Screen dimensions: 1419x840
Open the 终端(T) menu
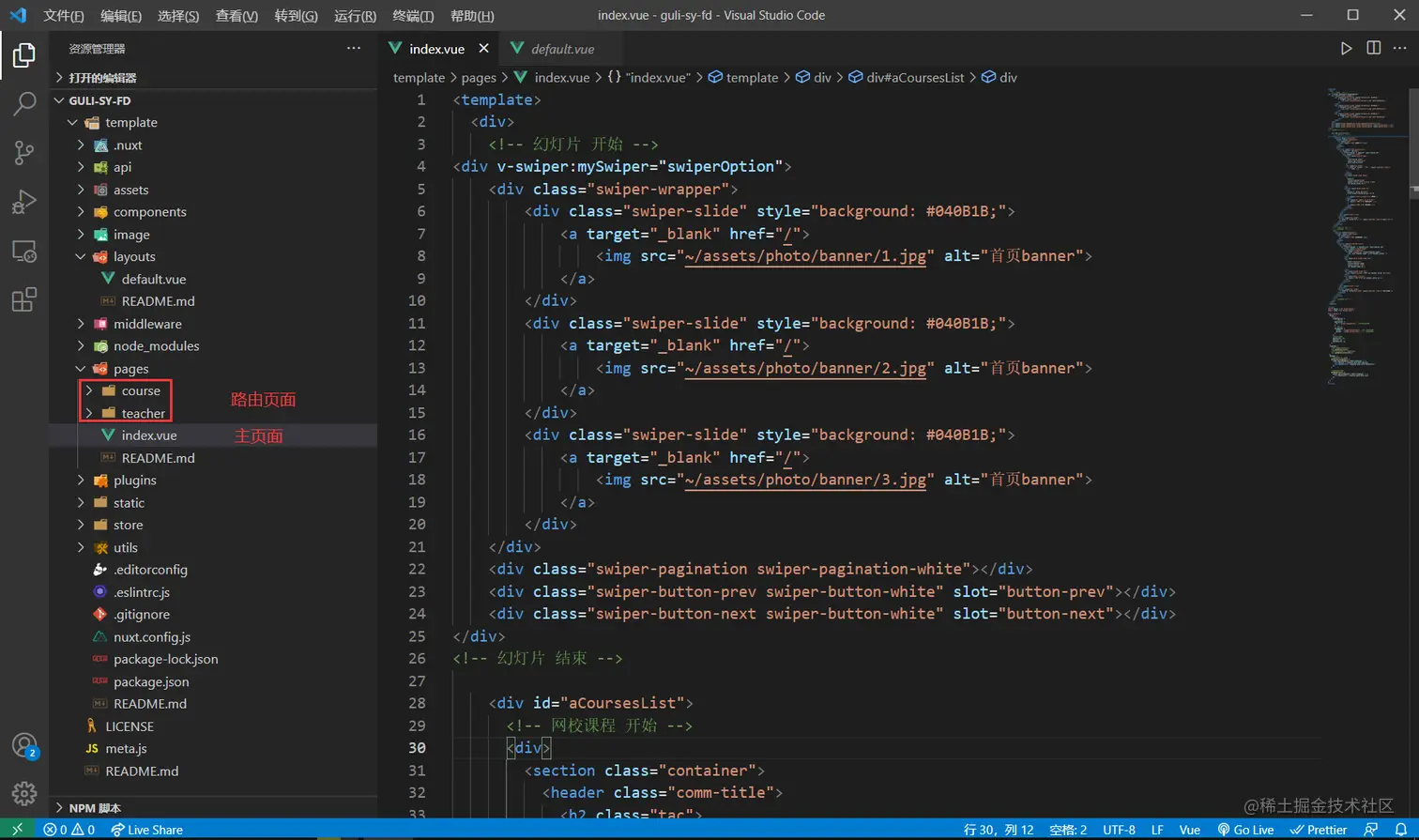click(413, 16)
